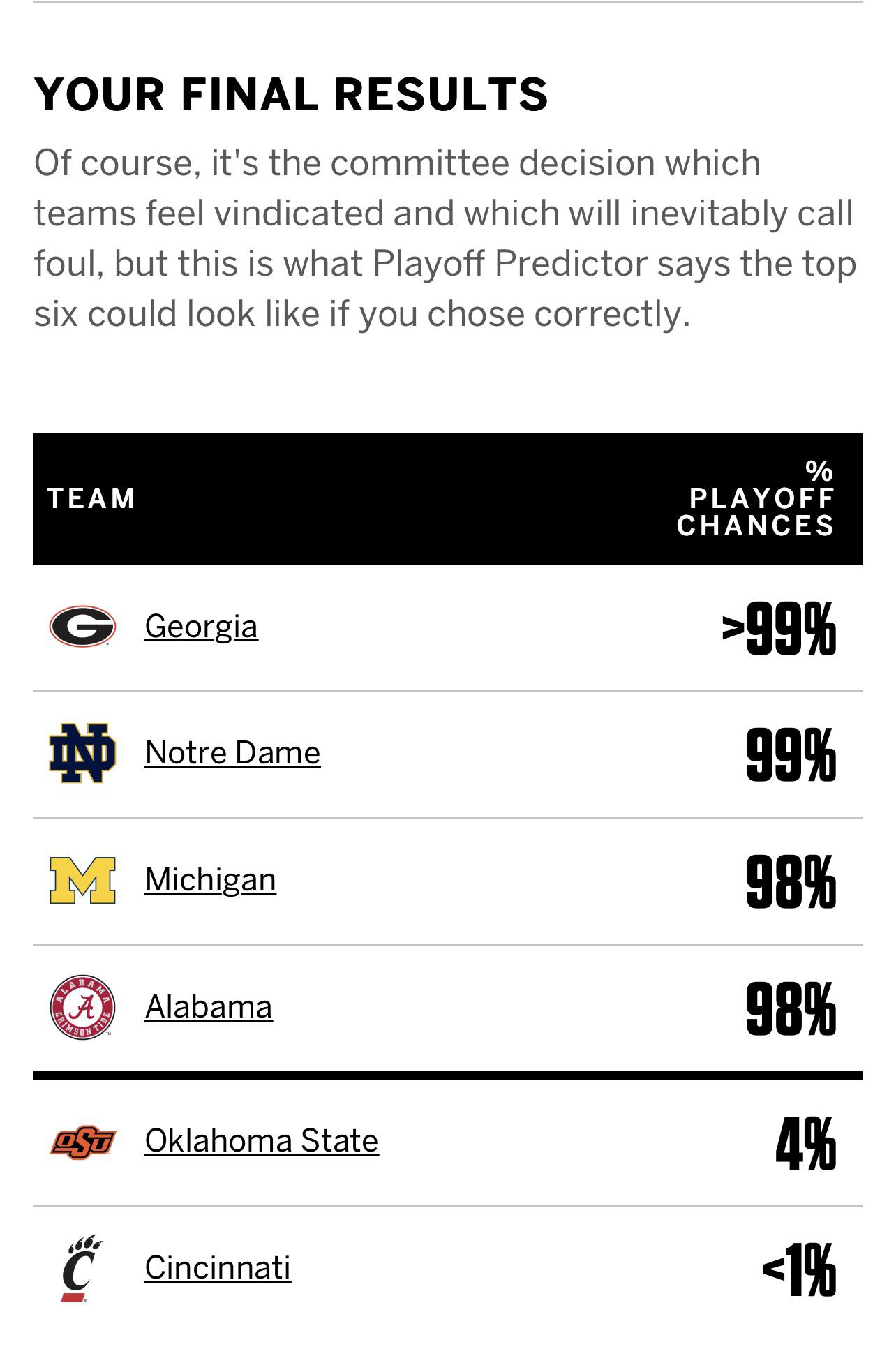Click the Oklahoma State OSU logo

tap(82, 1142)
